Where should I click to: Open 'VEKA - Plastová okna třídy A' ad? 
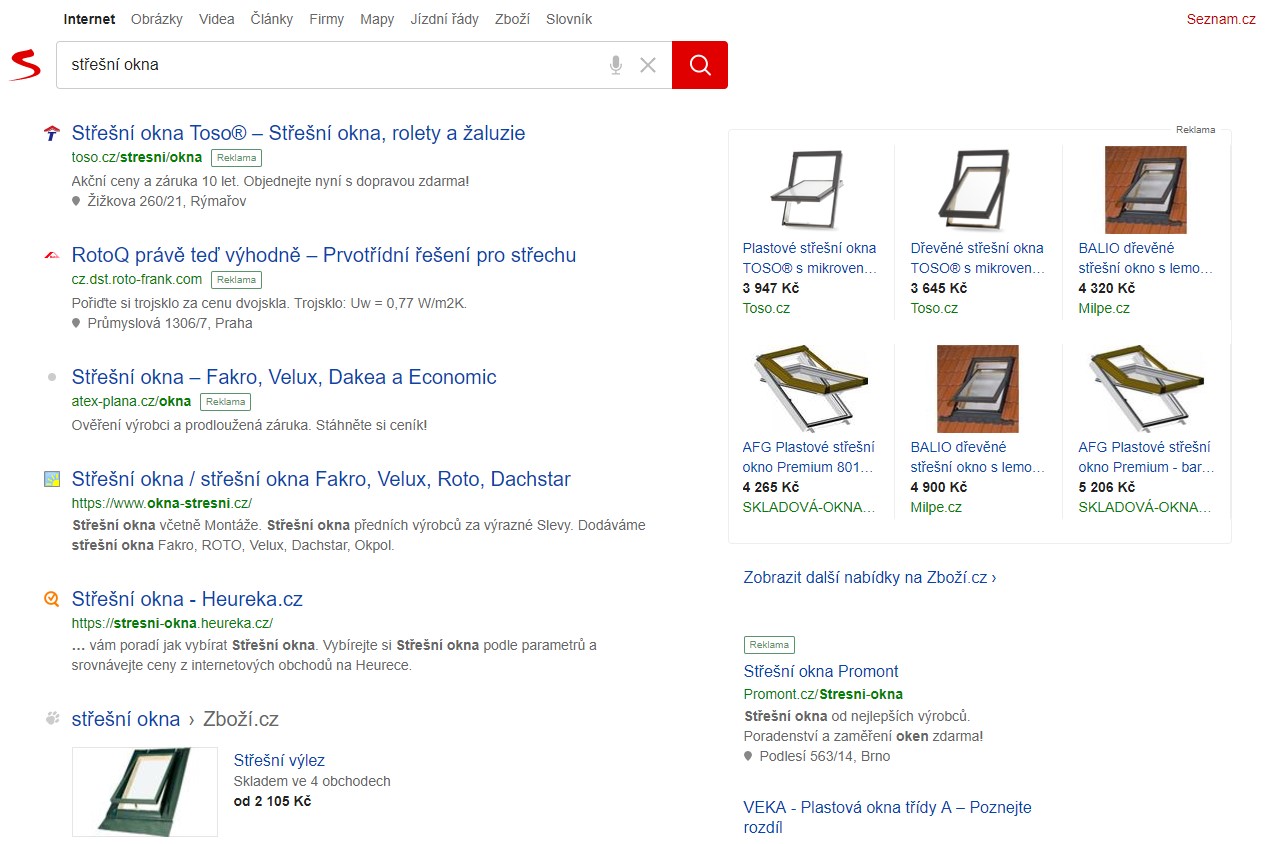[x=888, y=817]
